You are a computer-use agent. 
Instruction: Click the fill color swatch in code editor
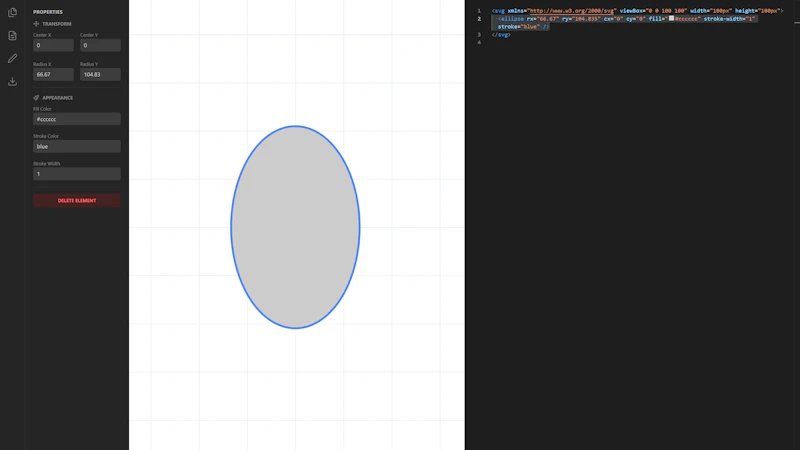coord(671,18)
